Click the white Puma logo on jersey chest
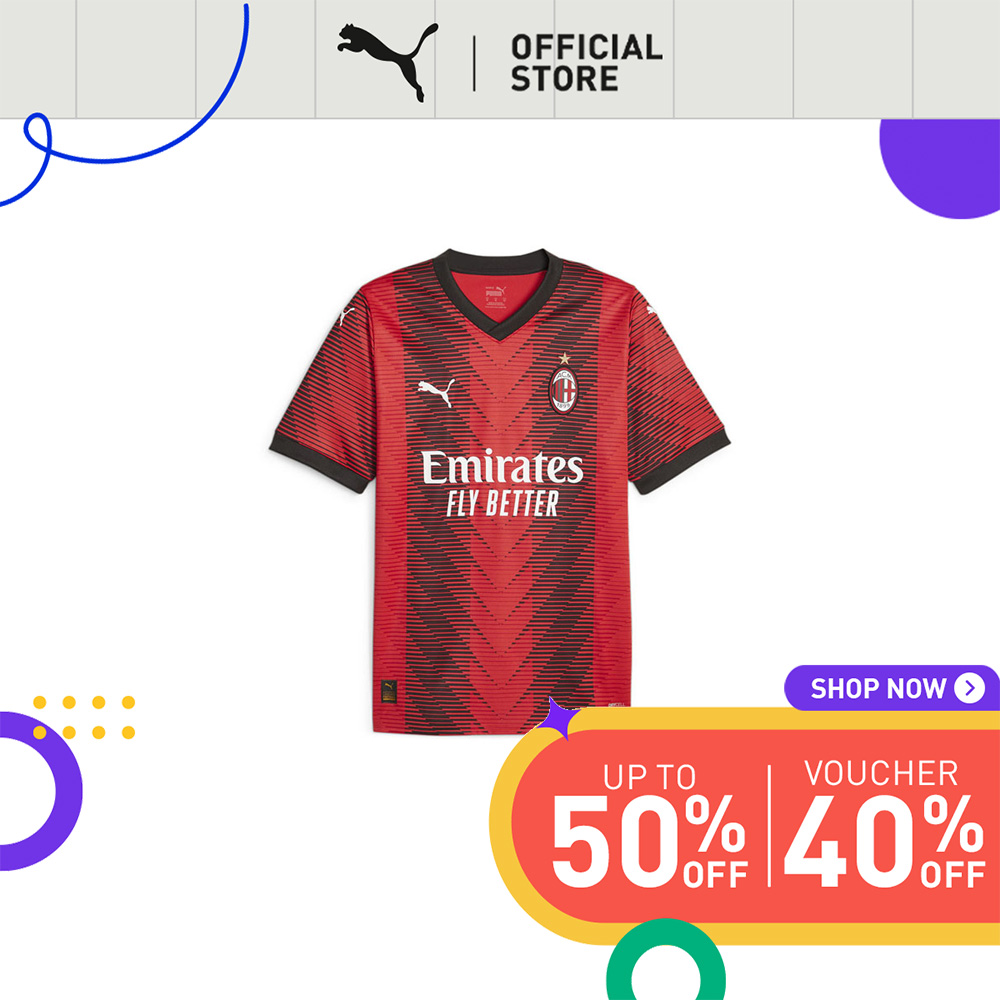This screenshot has width=1000, height=1000. point(437,392)
